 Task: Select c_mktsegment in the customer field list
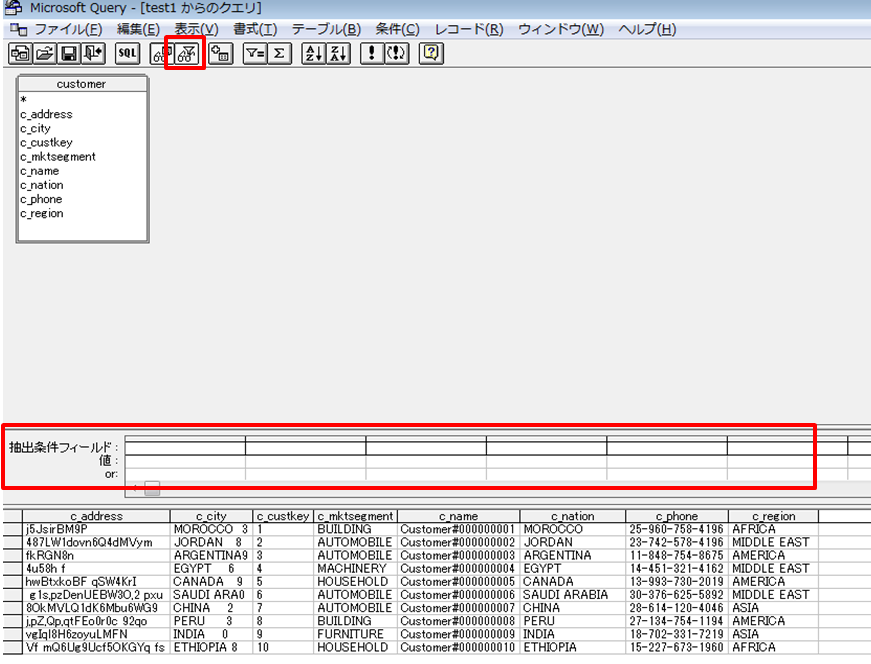click(x=58, y=157)
